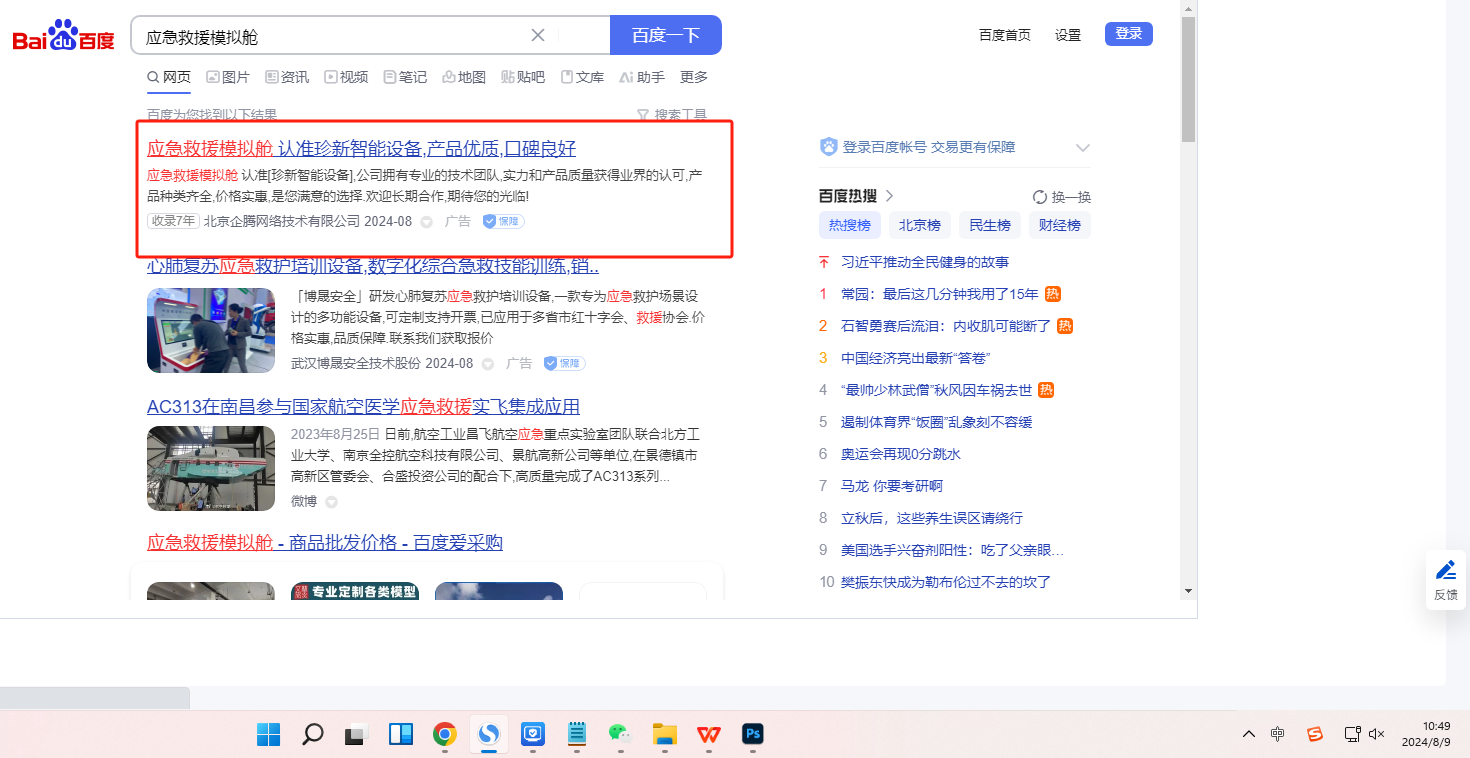The image size is (1470, 758).
Task: Open the AC313 helicopter thumbnail
Action: point(211,468)
